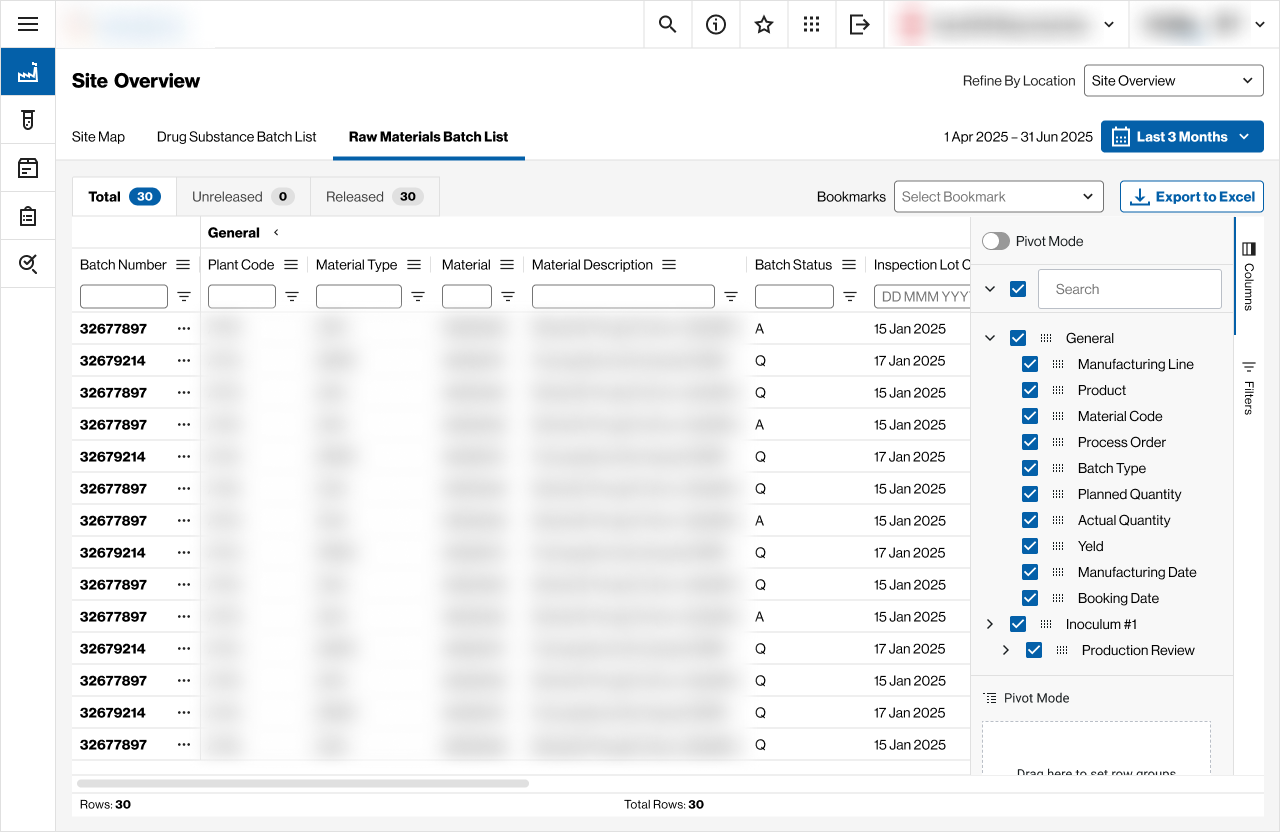Click the filter icon under Batch Status
This screenshot has height=832, width=1280.
850,297
